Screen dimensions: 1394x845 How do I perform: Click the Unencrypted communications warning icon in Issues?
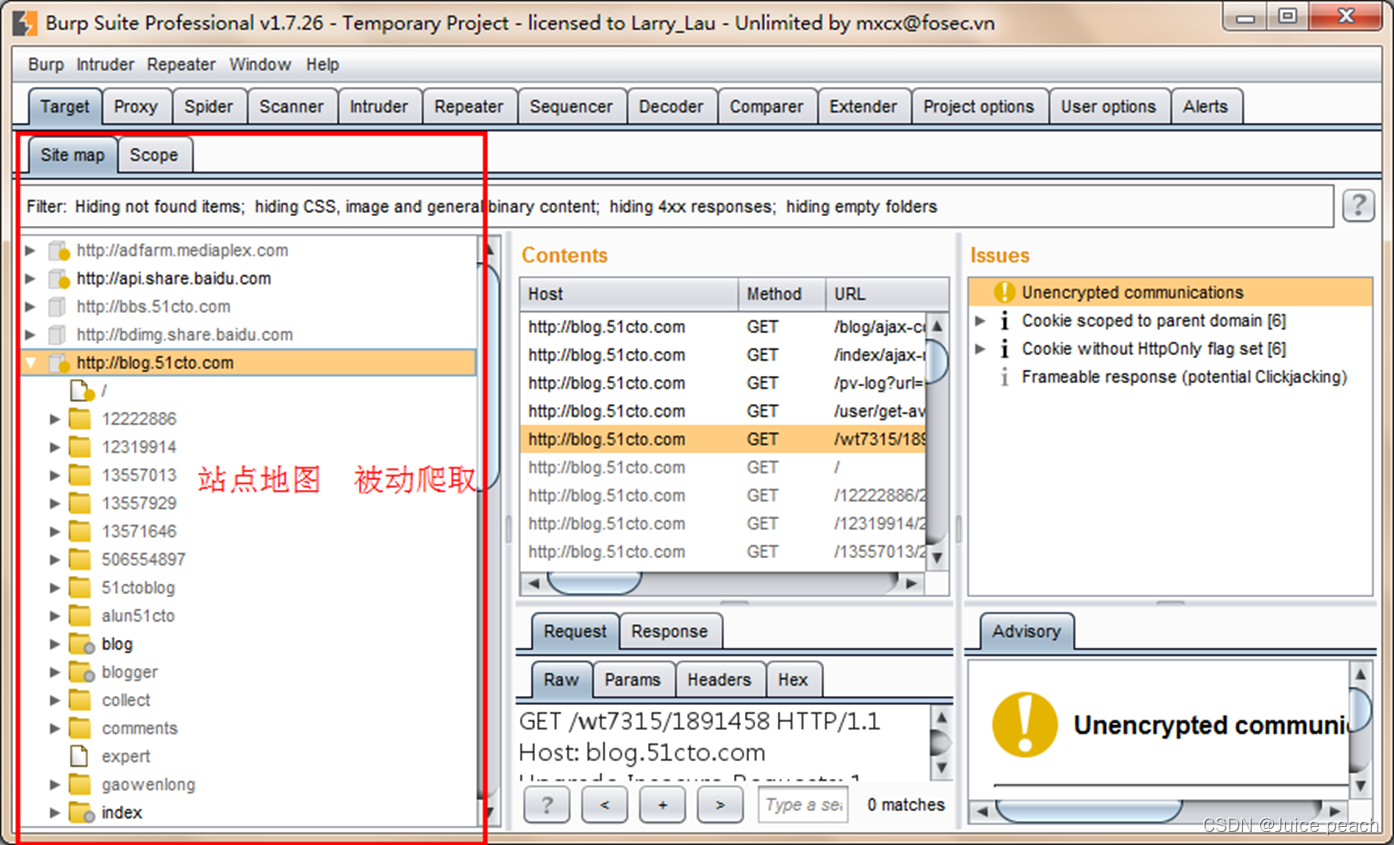(1004, 292)
